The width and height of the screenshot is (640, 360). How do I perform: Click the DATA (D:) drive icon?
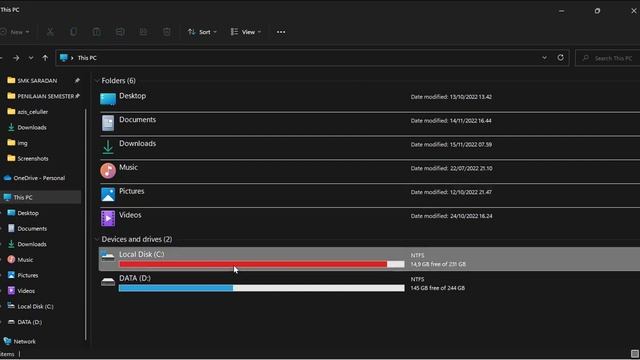(108, 282)
